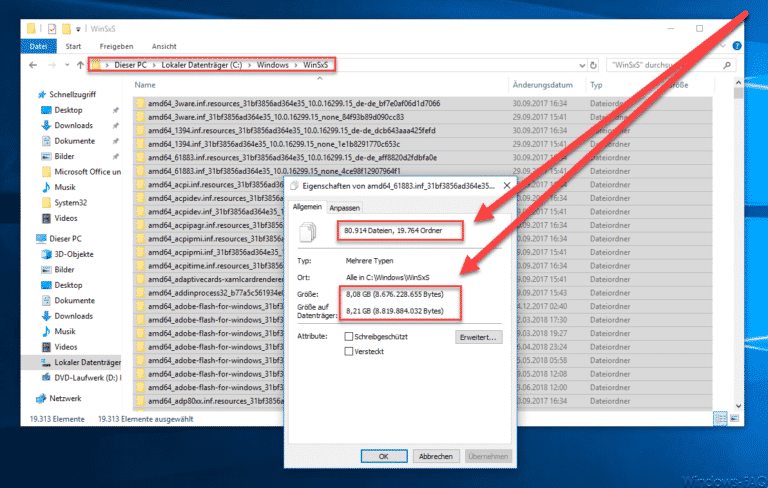Open Bilder under Schnellzugriff
The width and height of the screenshot is (768, 488).
(64, 156)
